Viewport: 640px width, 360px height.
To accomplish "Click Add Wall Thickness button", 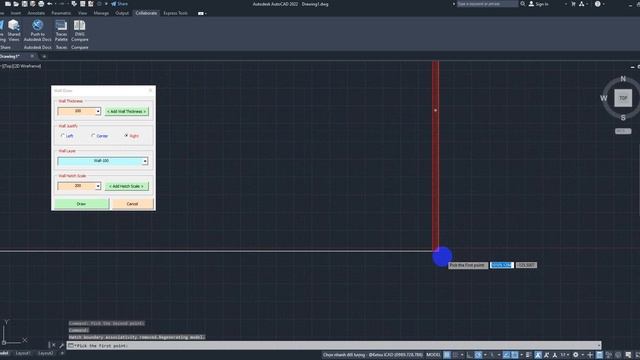I will (x=127, y=111).
